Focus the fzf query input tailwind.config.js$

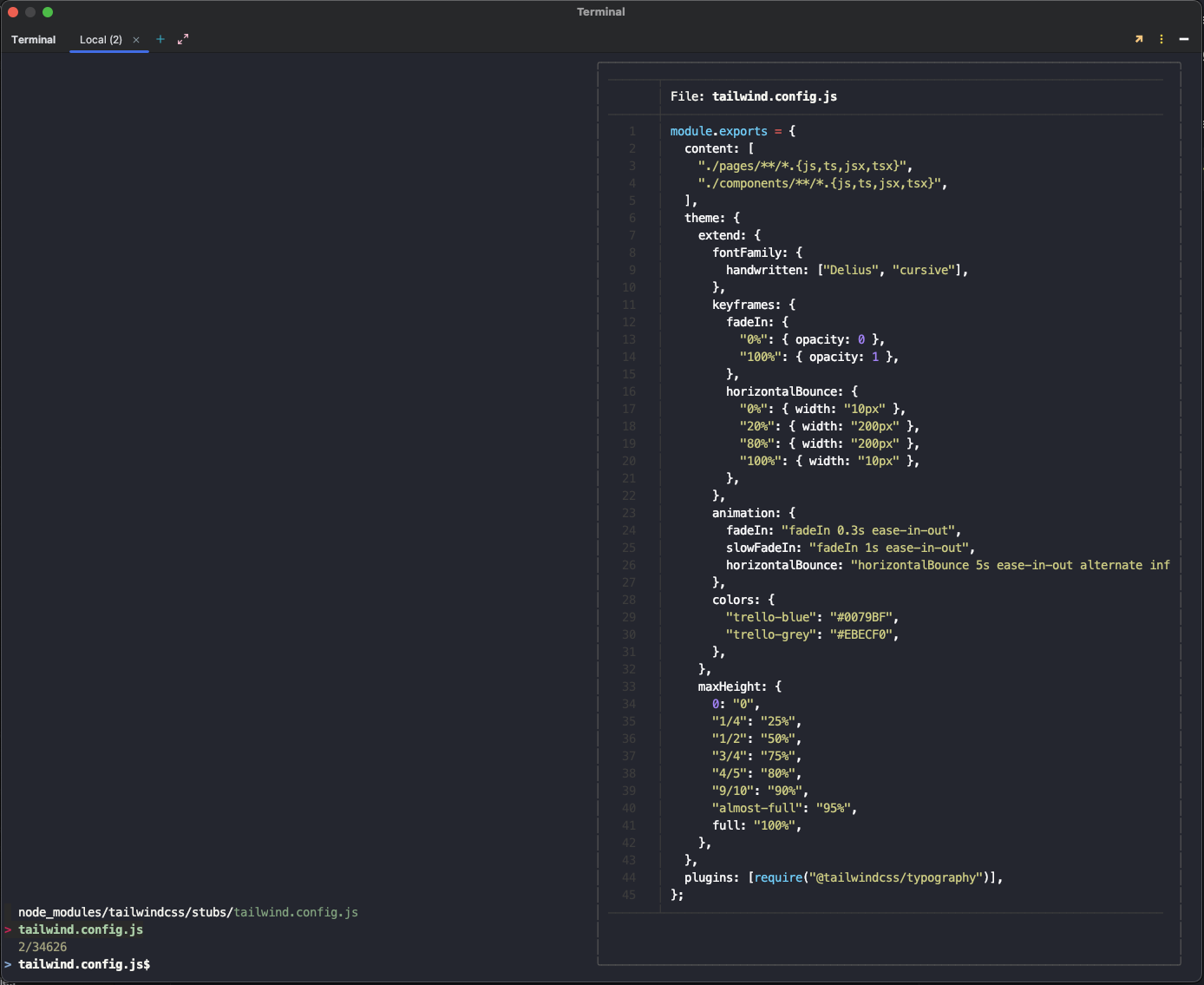pos(84,964)
